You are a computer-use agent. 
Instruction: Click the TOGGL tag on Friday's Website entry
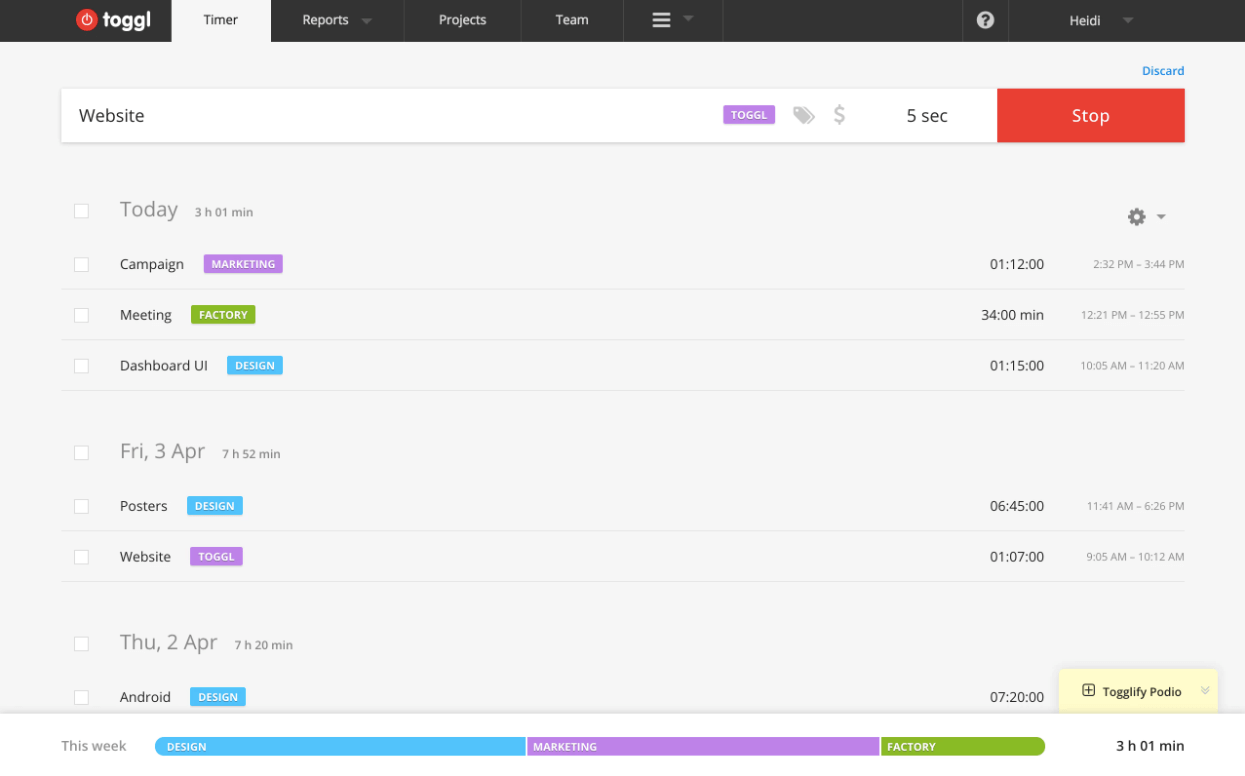(x=216, y=557)
